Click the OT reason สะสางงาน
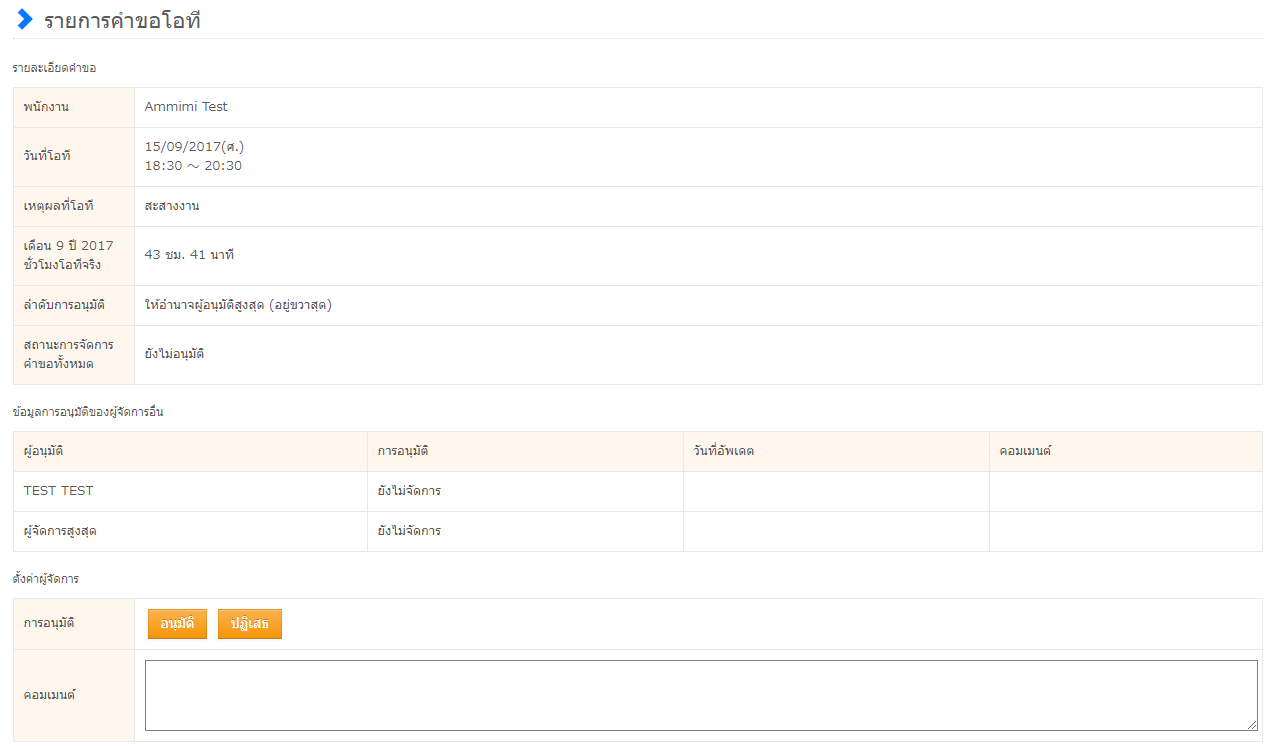 tap(172, 206)
